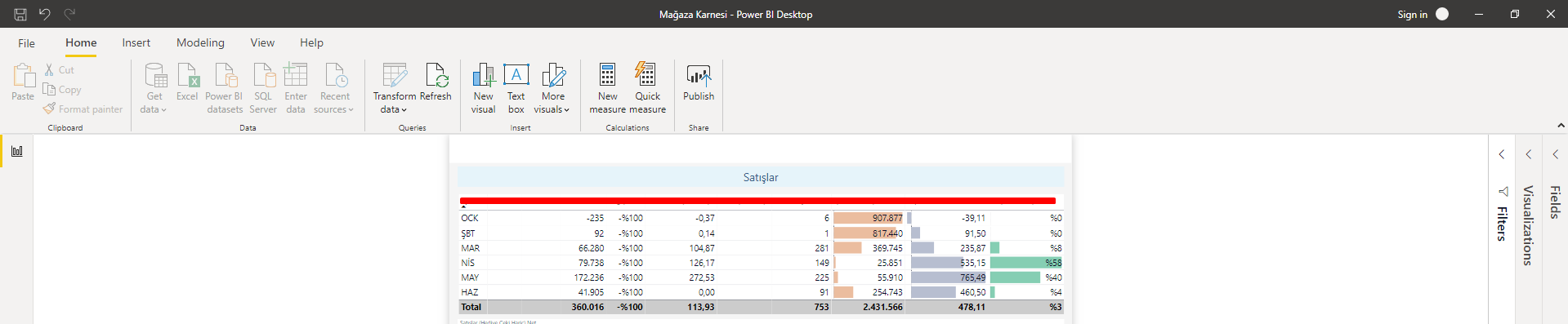1568x324 pixels.
Task: Click the 907.877 data bar cell
Action: [869, 218]
